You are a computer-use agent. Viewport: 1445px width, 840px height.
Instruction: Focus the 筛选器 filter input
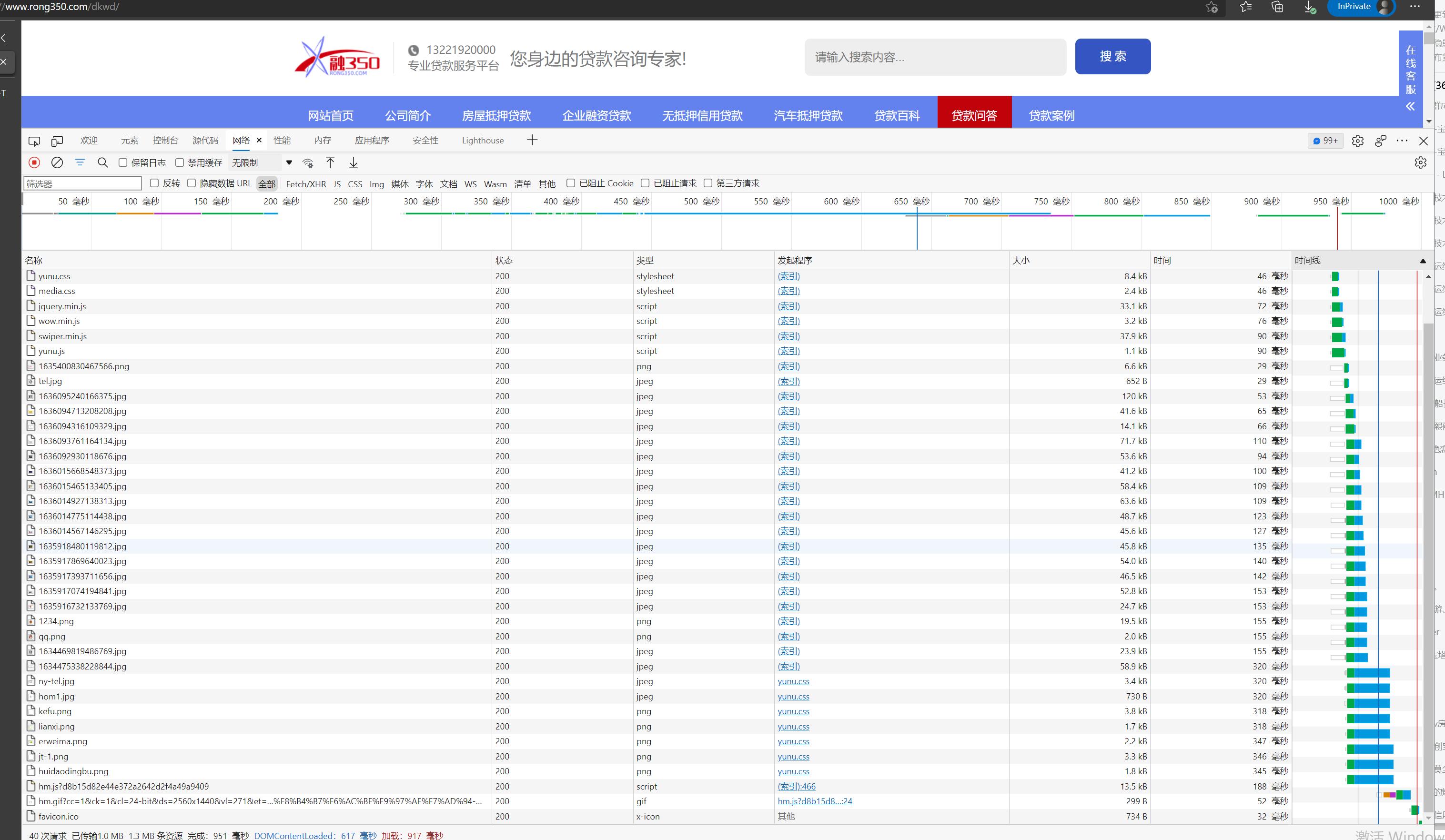click(82, 184)
